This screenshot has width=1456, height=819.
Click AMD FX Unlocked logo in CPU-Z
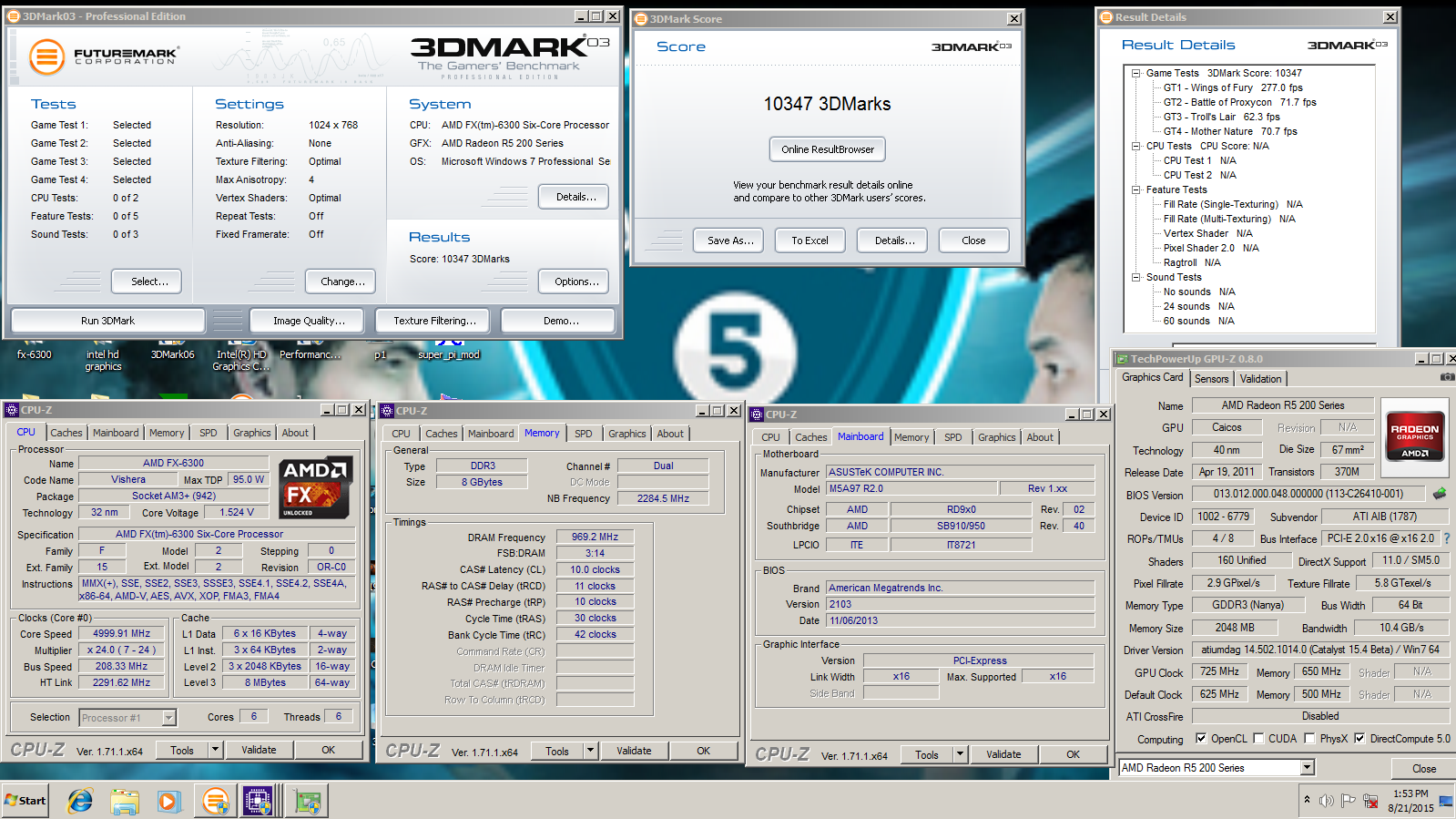pyautogui.click(x=316, y=487)
